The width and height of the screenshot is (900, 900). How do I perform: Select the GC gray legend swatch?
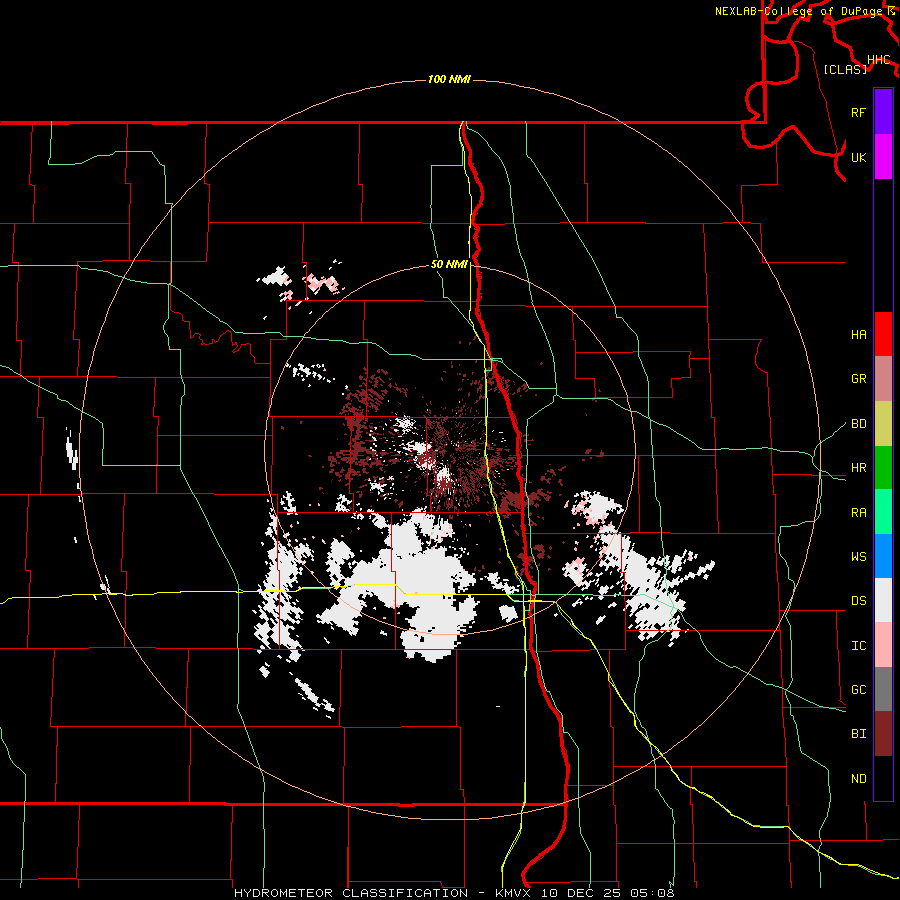pos(883,689)
